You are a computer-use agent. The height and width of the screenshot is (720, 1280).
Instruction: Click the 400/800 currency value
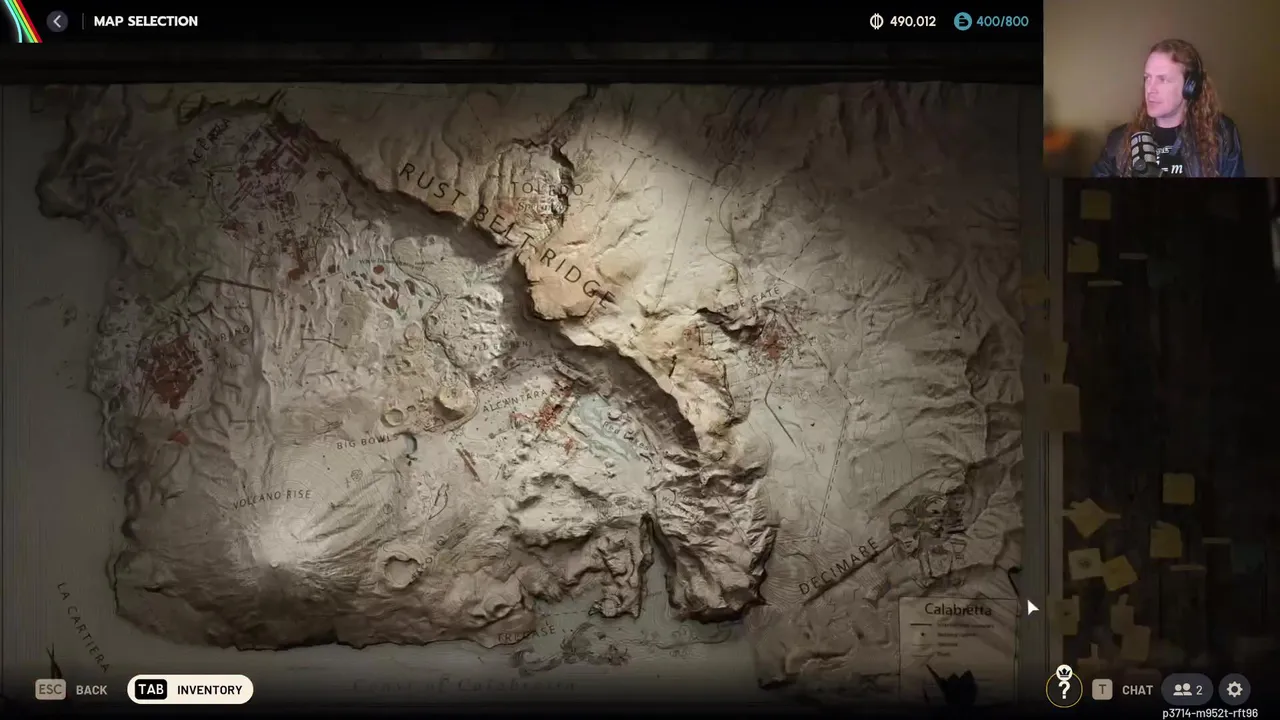click(1002, 21)
